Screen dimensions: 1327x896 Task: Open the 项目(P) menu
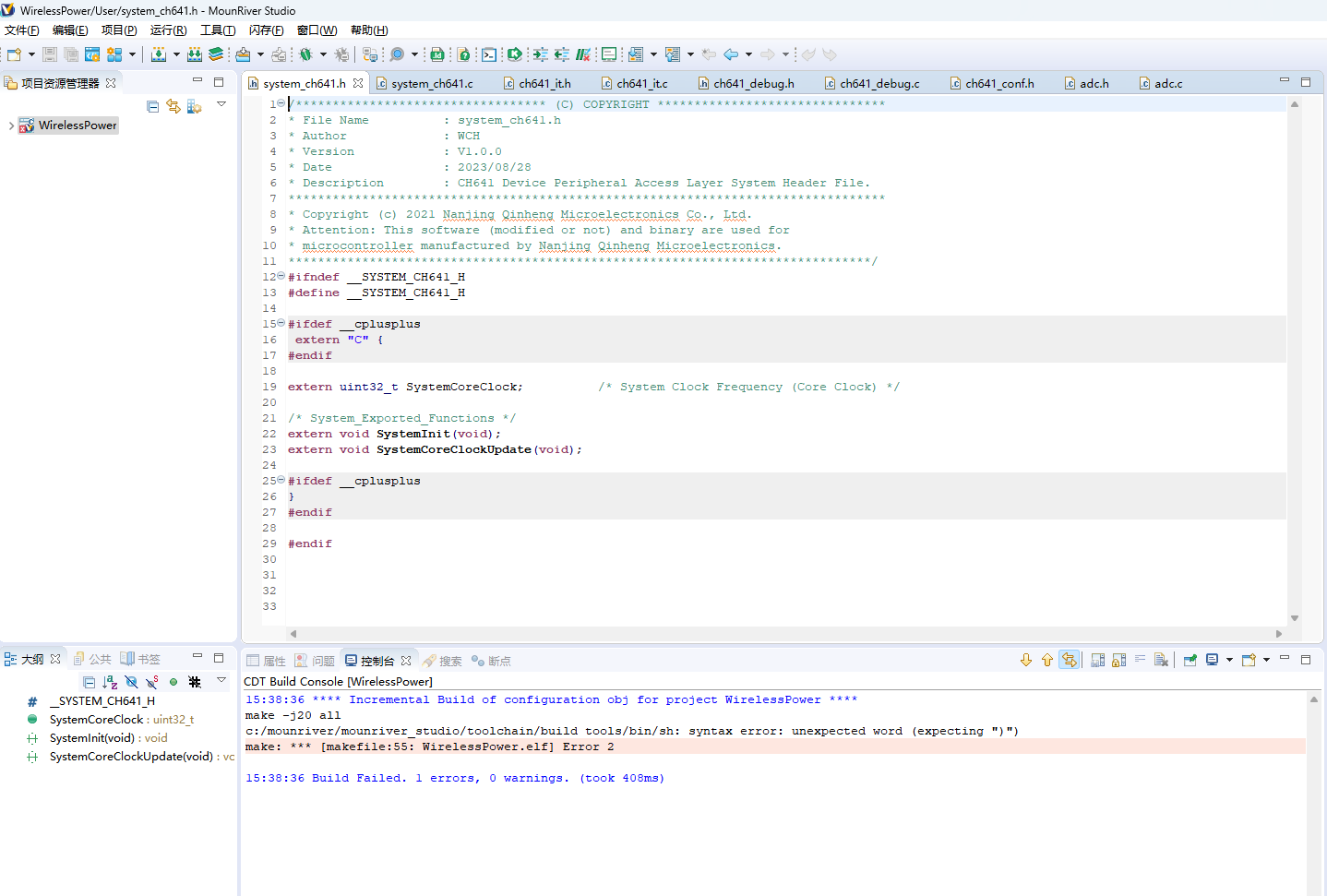tap(119, 30)
